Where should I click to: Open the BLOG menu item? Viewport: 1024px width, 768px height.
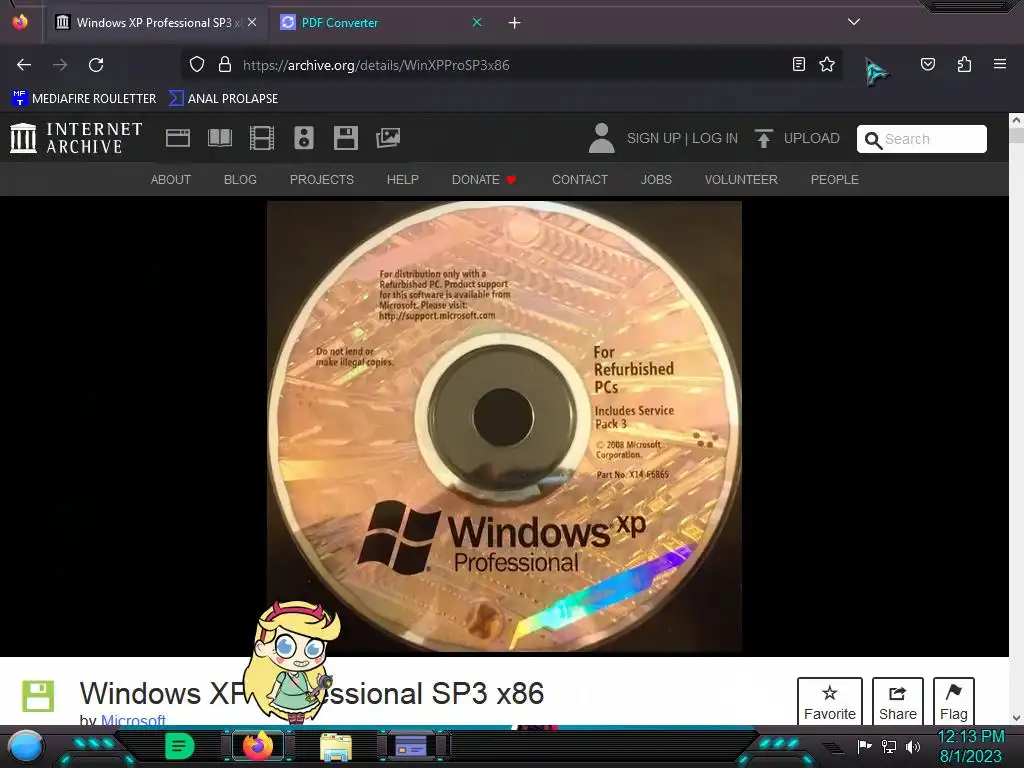tap(240, 180)
